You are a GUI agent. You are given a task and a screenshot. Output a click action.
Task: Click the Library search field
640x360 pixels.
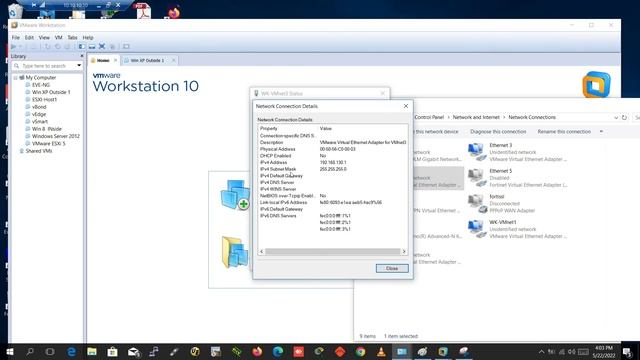pos(45,66)
